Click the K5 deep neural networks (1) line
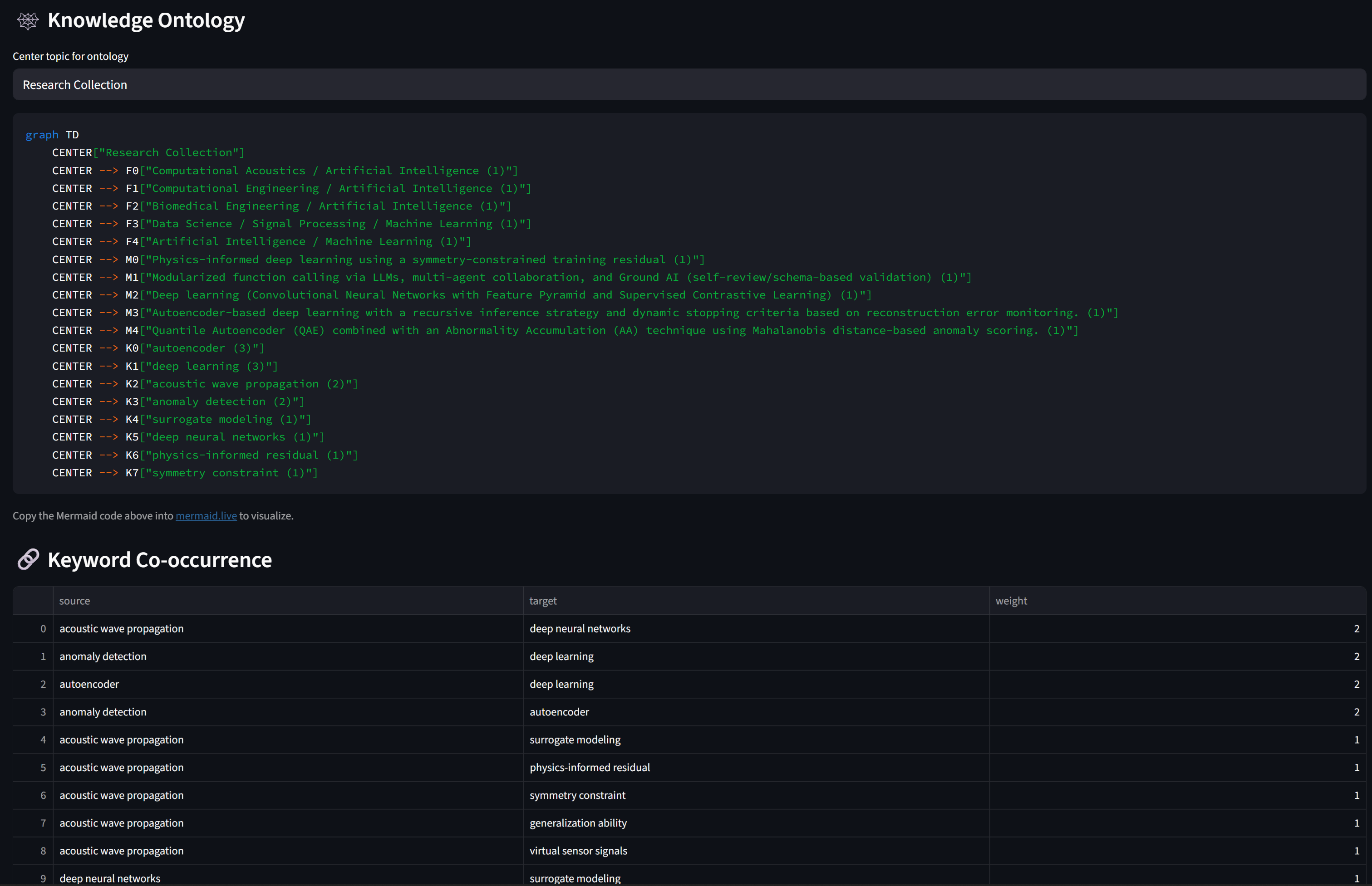 188,437
